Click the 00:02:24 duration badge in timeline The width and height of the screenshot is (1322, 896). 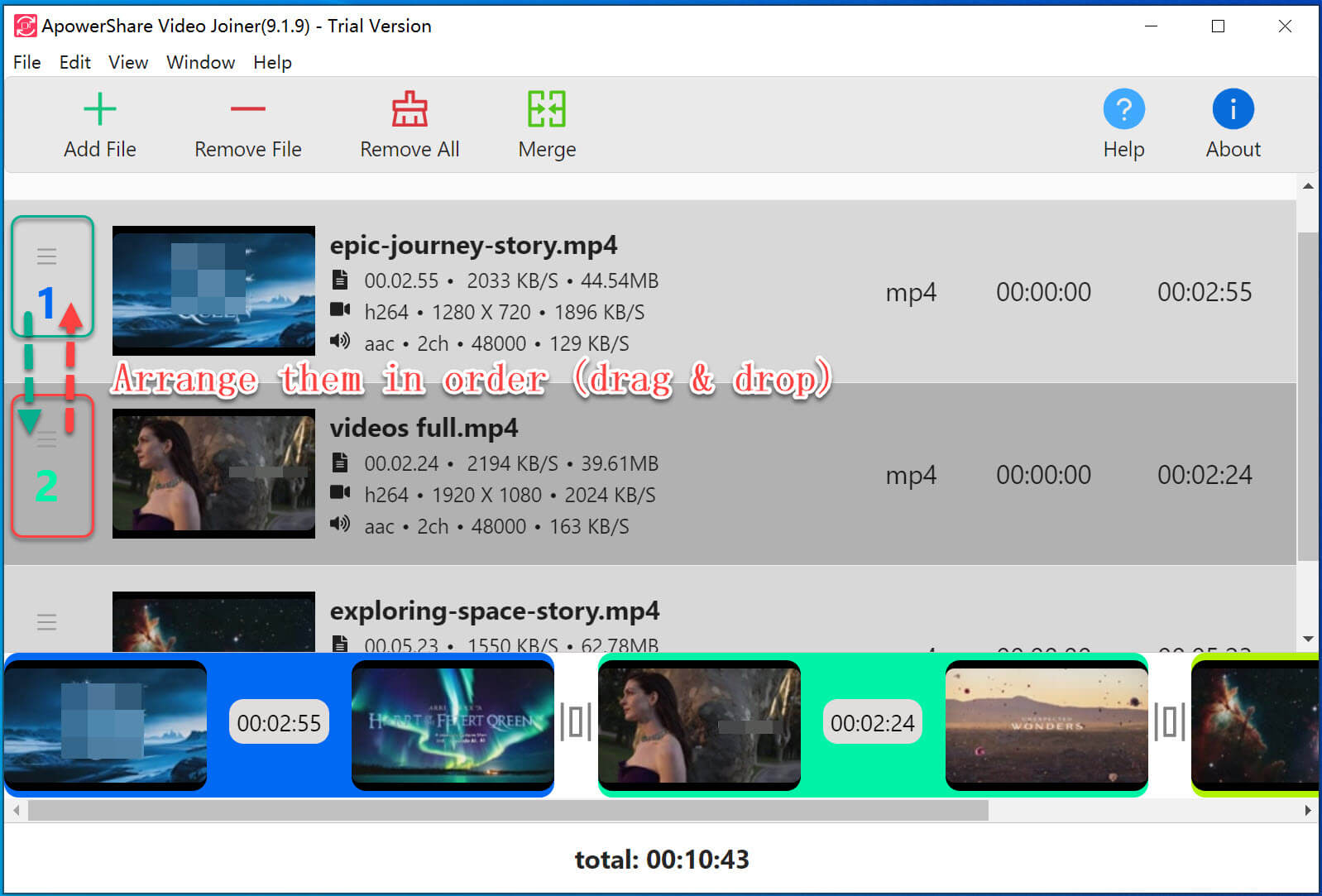[872, 722]
